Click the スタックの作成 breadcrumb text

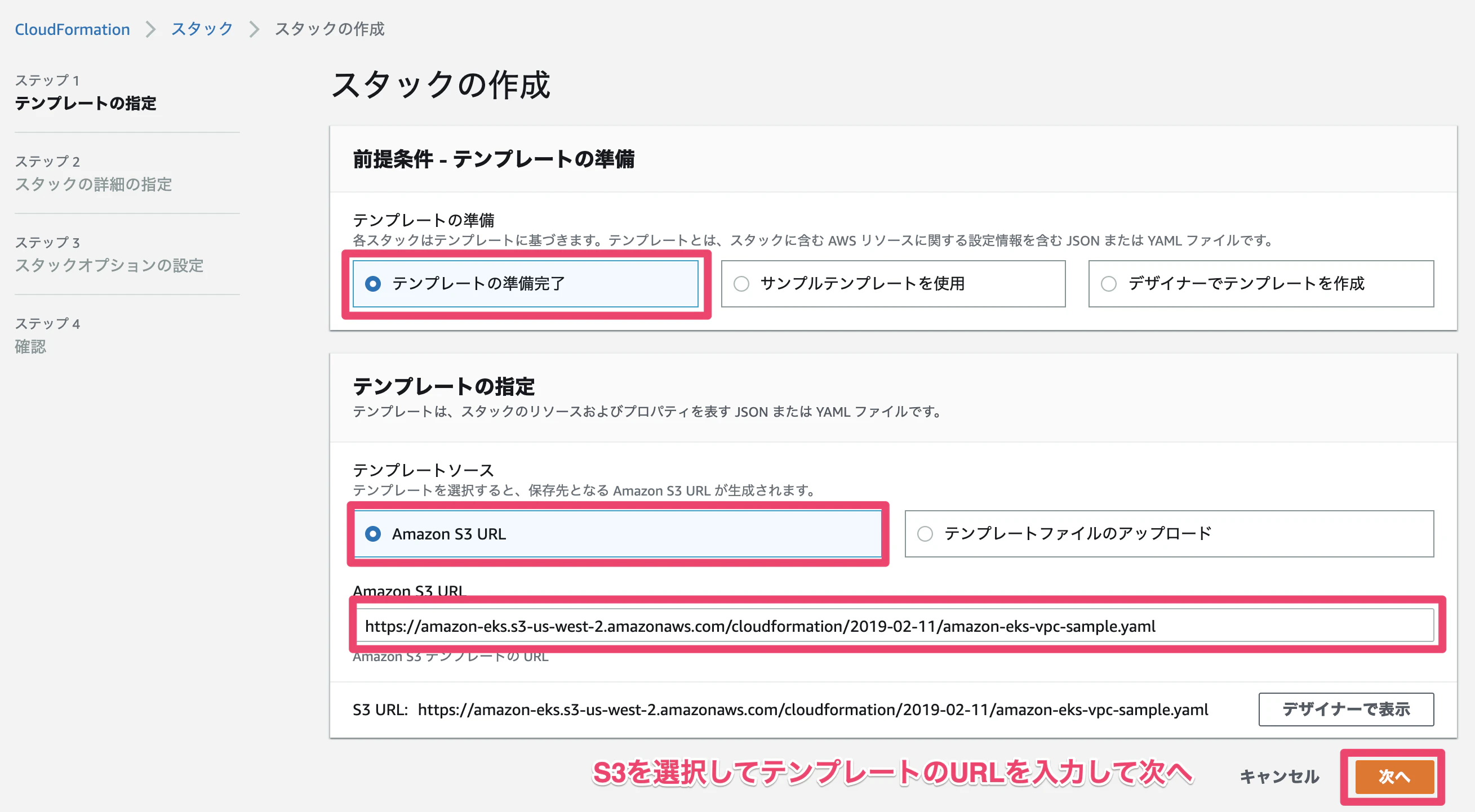[x=329, y=29]
